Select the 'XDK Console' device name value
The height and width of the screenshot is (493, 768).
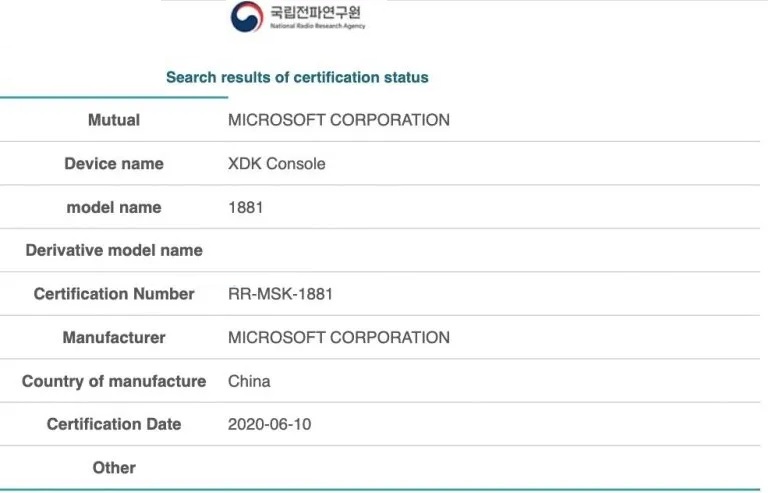click(277, 164)
